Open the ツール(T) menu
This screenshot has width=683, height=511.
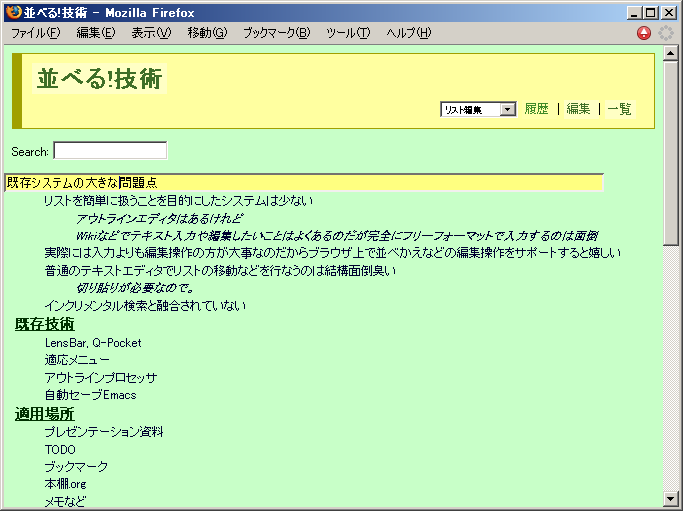[348, 33]
